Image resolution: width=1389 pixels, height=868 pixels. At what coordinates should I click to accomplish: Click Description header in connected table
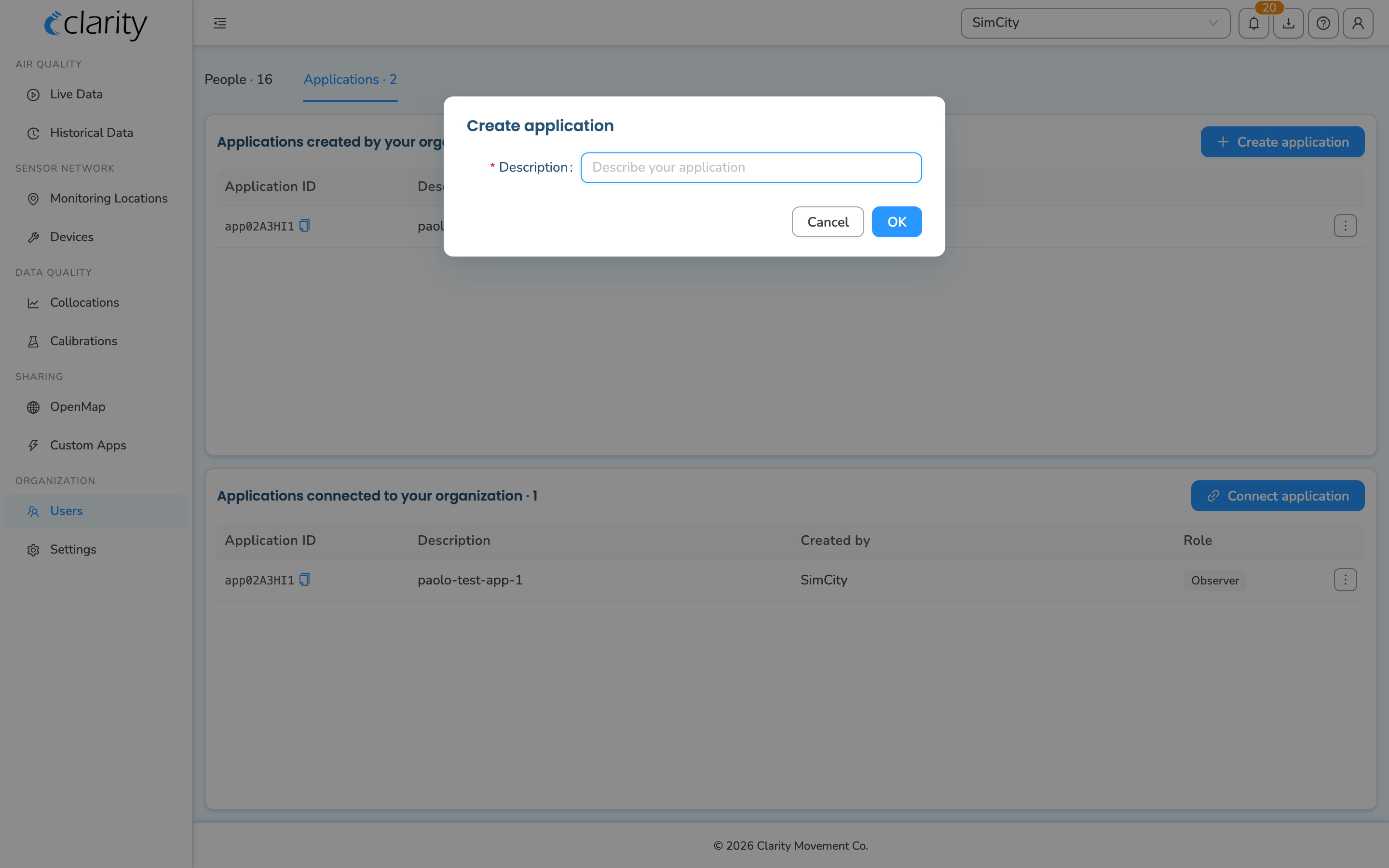coord(454,540)
